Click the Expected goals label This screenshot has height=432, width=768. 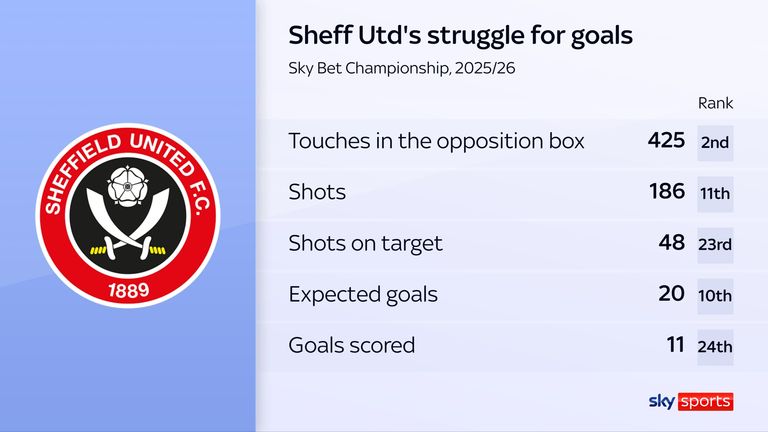[363, 294]
